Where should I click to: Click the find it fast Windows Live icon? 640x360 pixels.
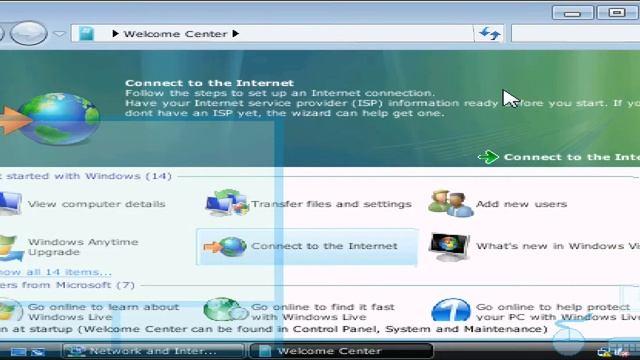point(226,310)
